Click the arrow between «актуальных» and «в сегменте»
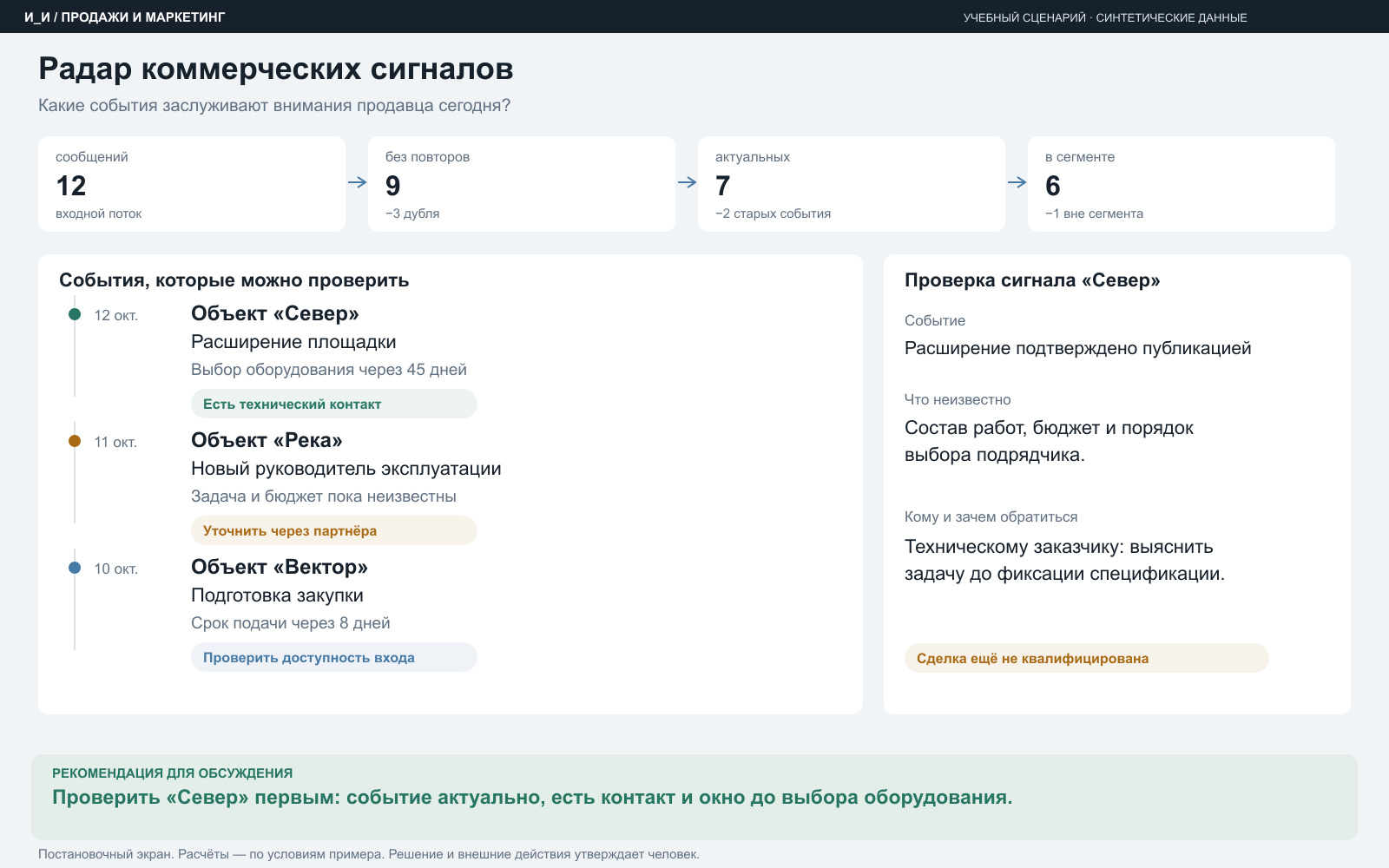This screenshot has width=1389, height=868. (1017, 182)
